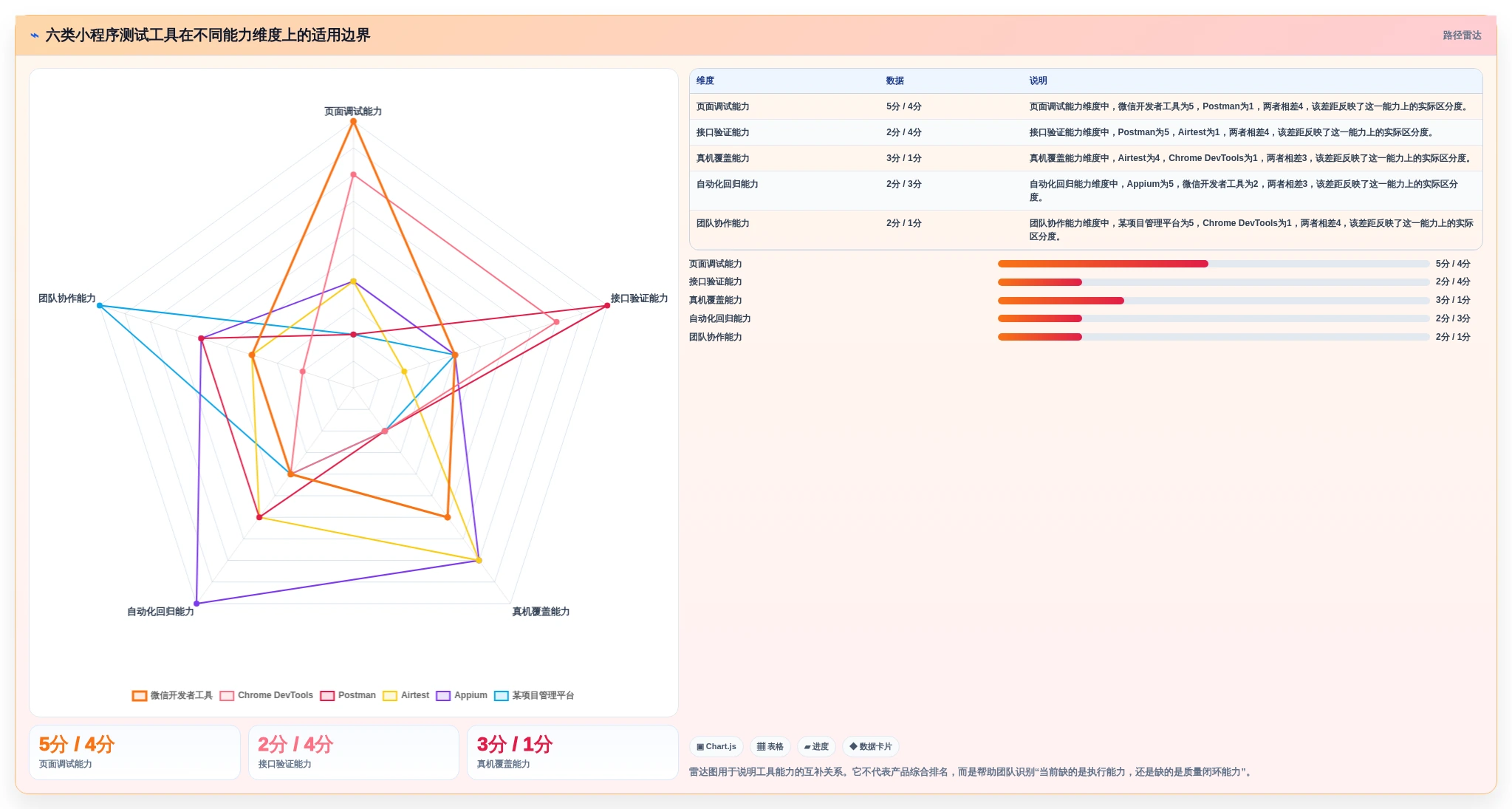Click the 真机覆盖能力 progress bar
1512x809 pixels.
pyautogui.click(x=1214, y=301)
